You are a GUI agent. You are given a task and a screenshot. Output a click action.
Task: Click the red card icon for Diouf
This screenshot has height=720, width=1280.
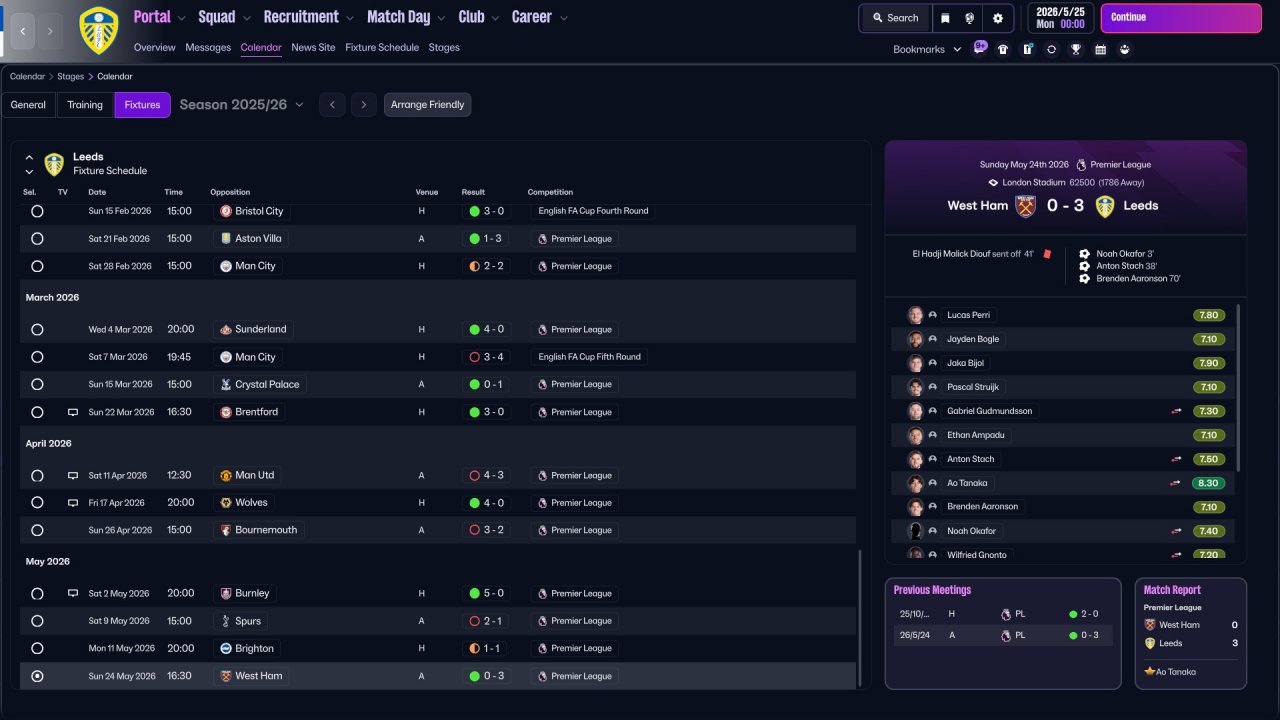(1047, 254)
